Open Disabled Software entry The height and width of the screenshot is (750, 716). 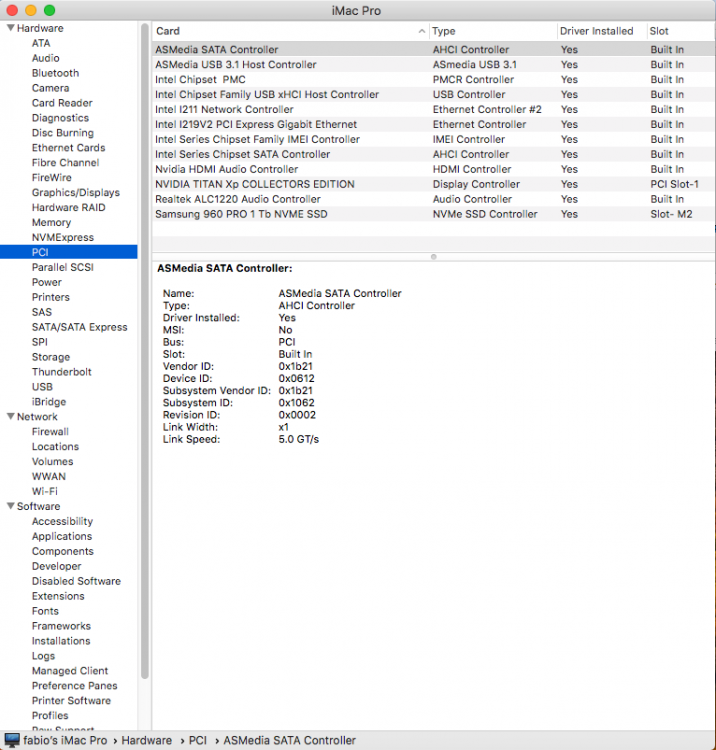click(x=76, y=581)
